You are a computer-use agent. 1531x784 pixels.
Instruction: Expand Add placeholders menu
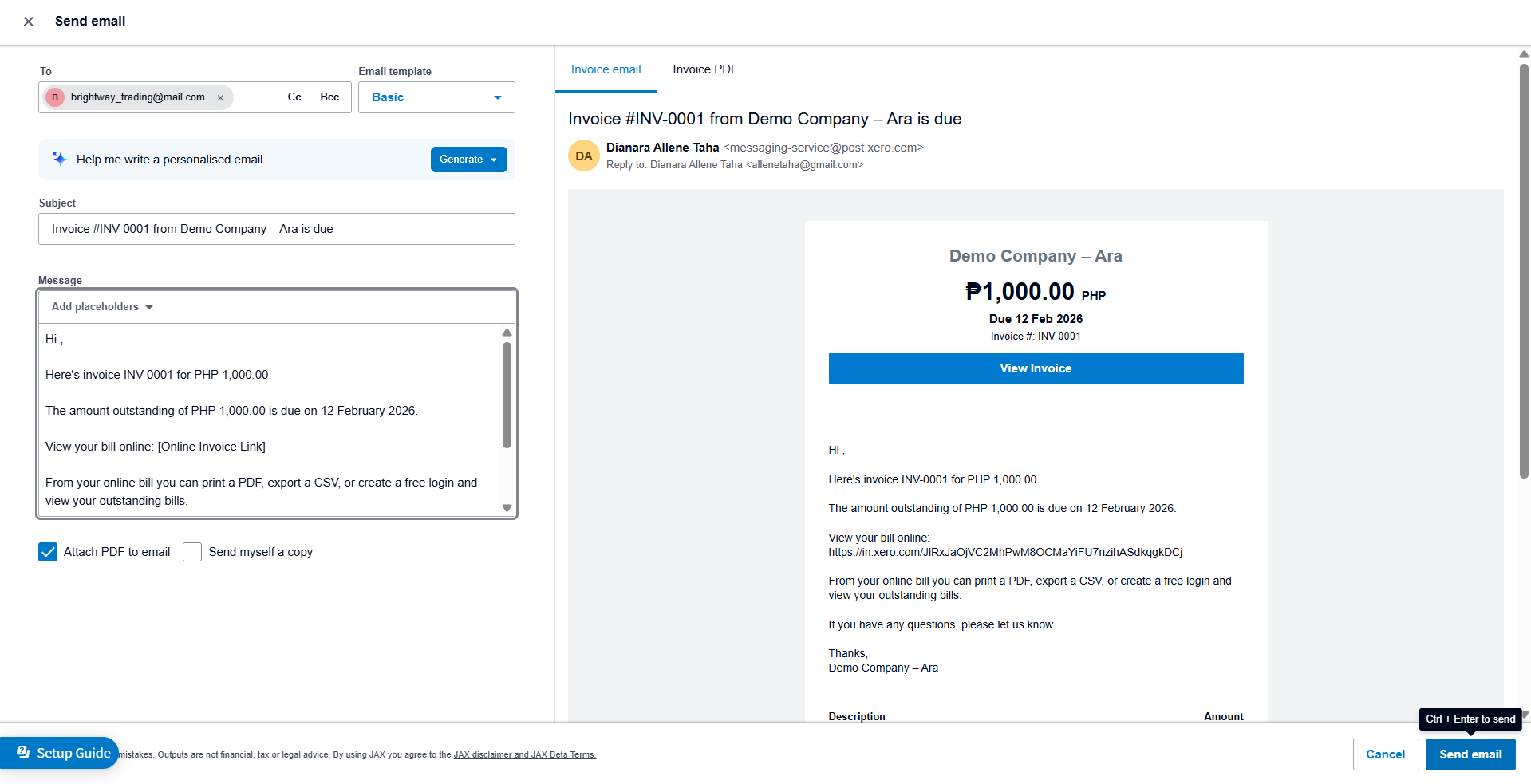[x=102, y=307]
